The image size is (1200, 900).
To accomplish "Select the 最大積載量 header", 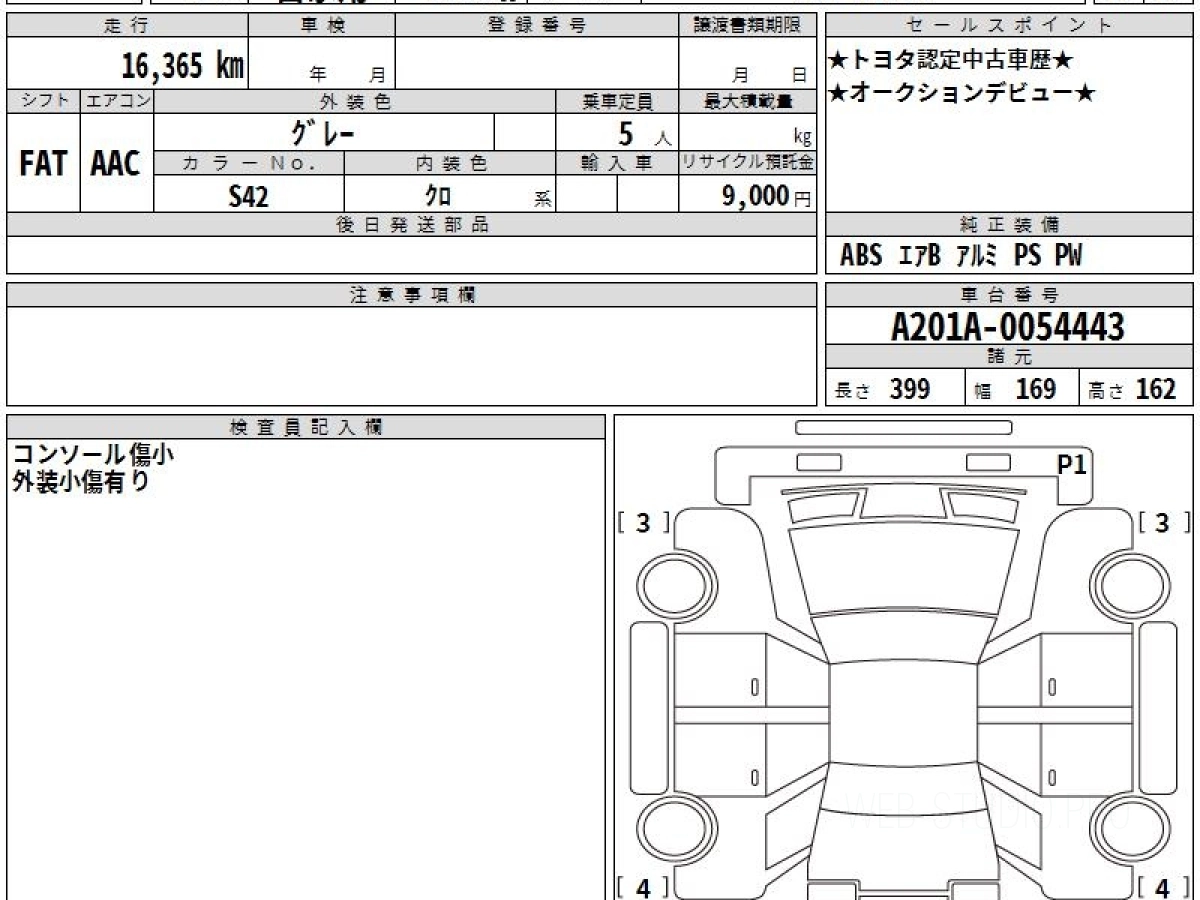I will pyautogui.click(x=748, y=101).
